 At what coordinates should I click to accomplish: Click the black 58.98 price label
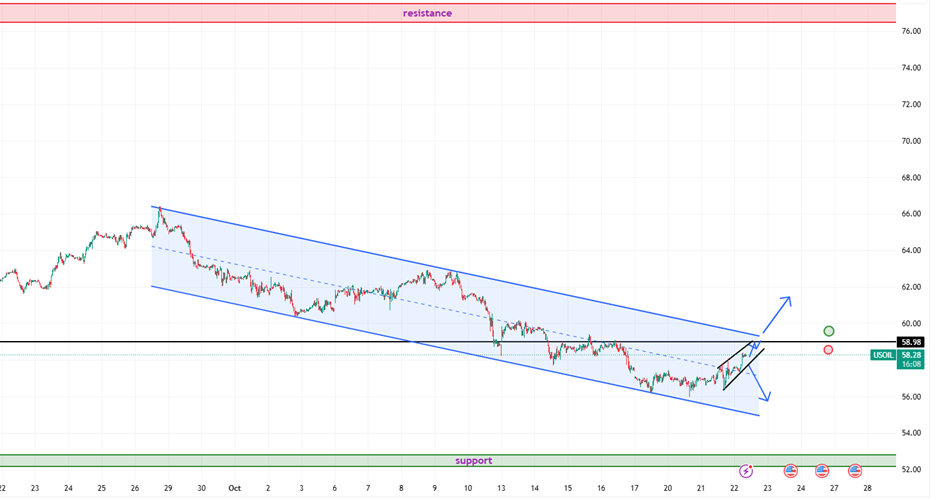click(x=910, y=342)
